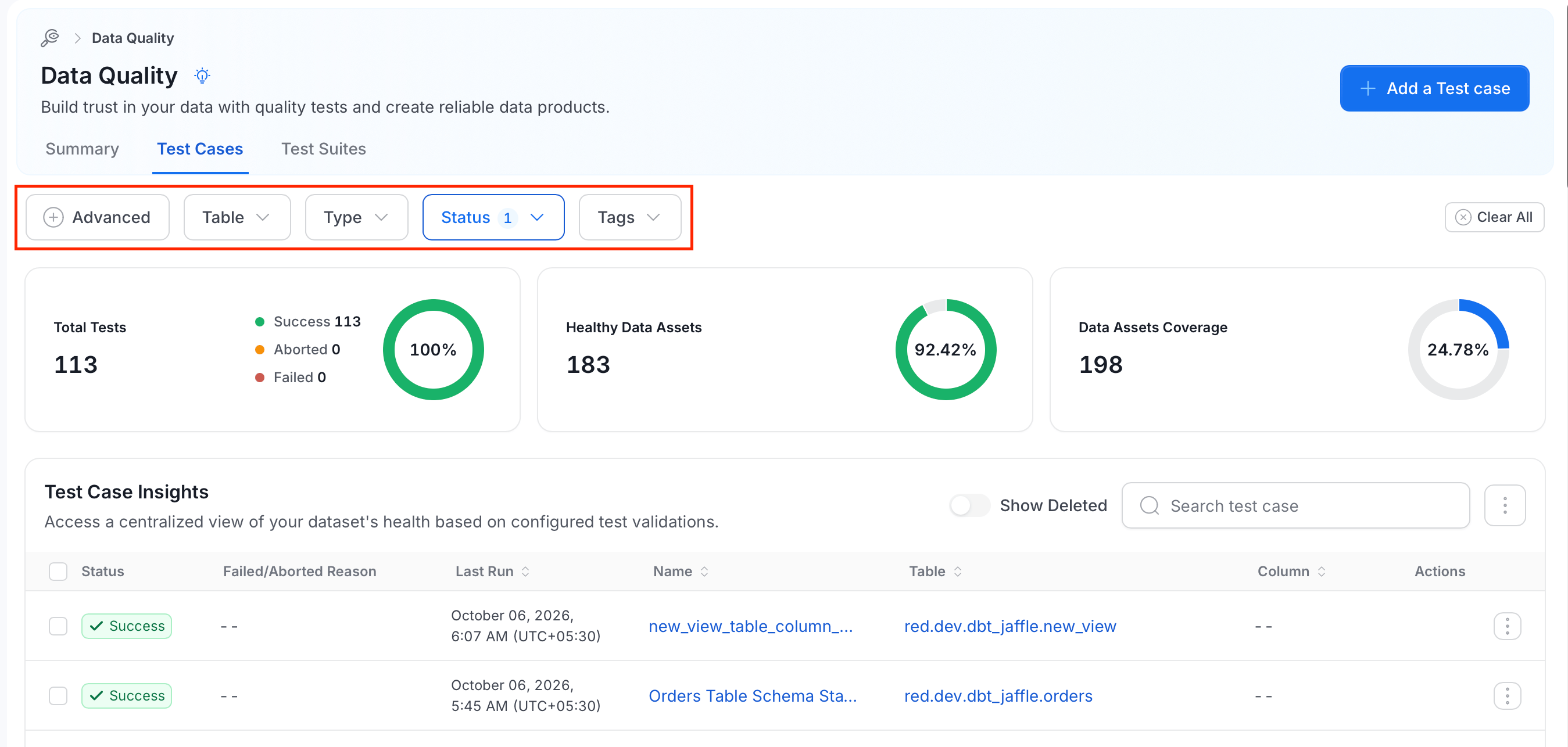Open Orders Table Schema test case link

coord(753,695)
